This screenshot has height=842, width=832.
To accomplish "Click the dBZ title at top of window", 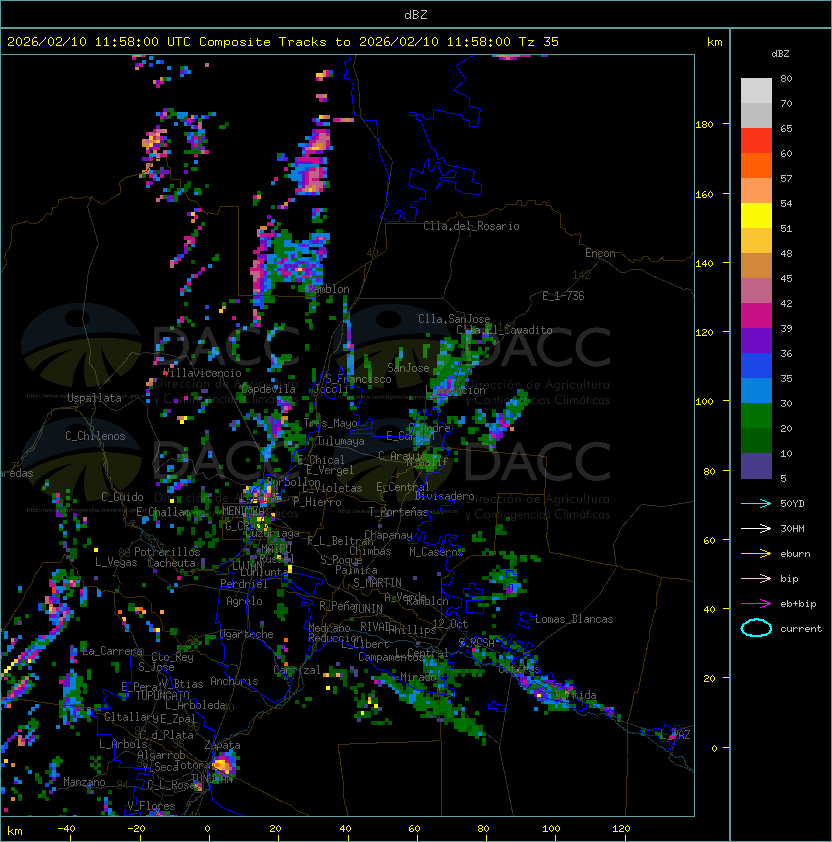I will point(415,14).
